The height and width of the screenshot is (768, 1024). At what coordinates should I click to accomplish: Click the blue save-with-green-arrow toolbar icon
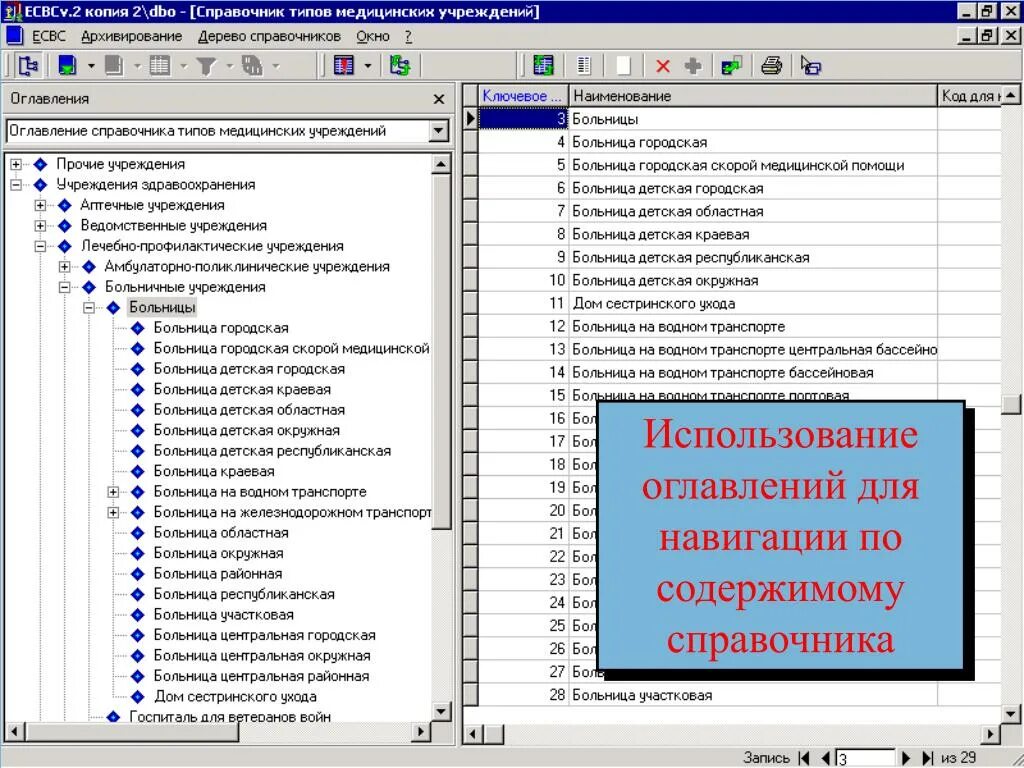tap(67, 65)
